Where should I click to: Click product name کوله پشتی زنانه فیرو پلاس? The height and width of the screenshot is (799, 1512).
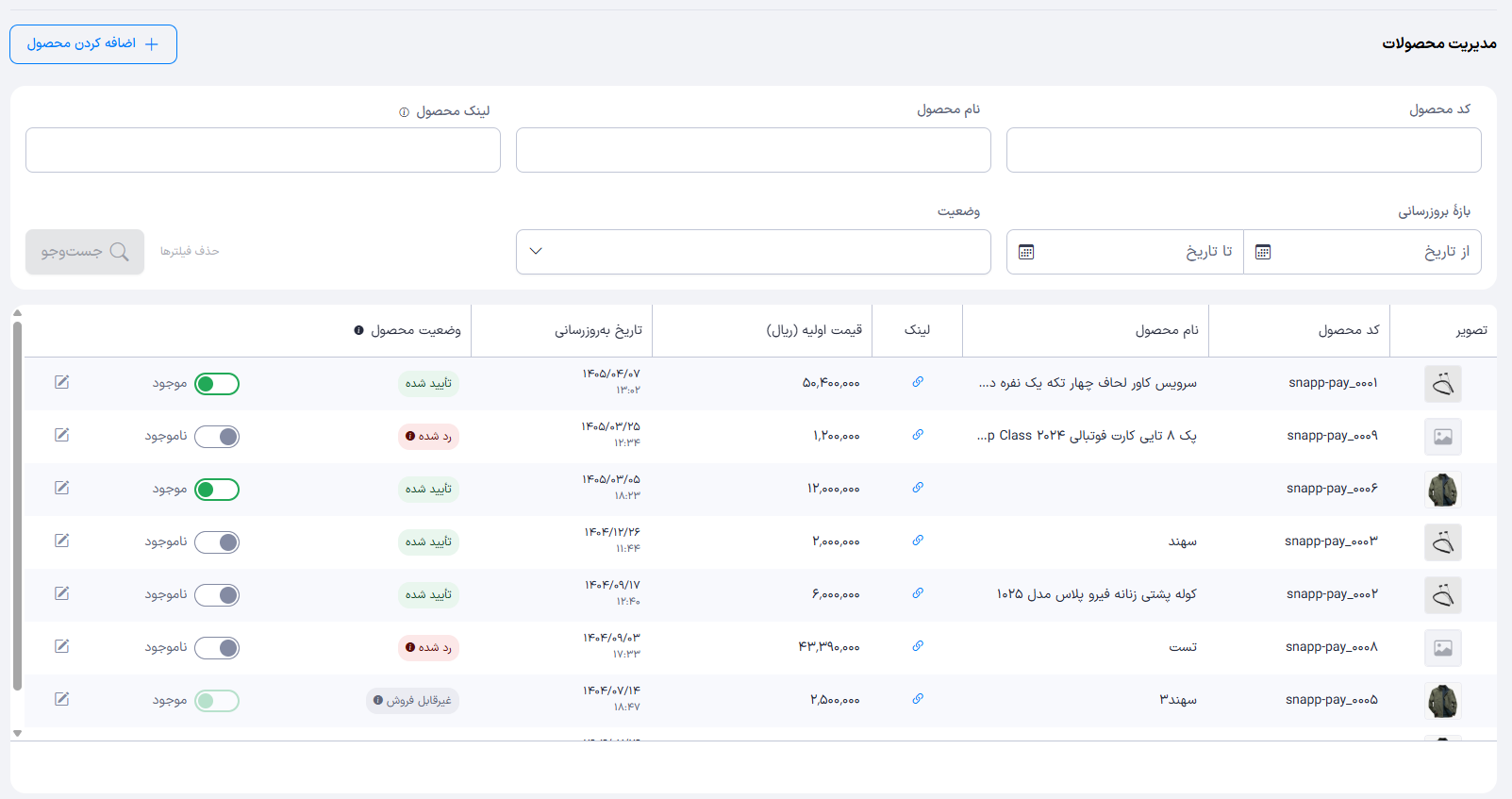(1096, 594)
